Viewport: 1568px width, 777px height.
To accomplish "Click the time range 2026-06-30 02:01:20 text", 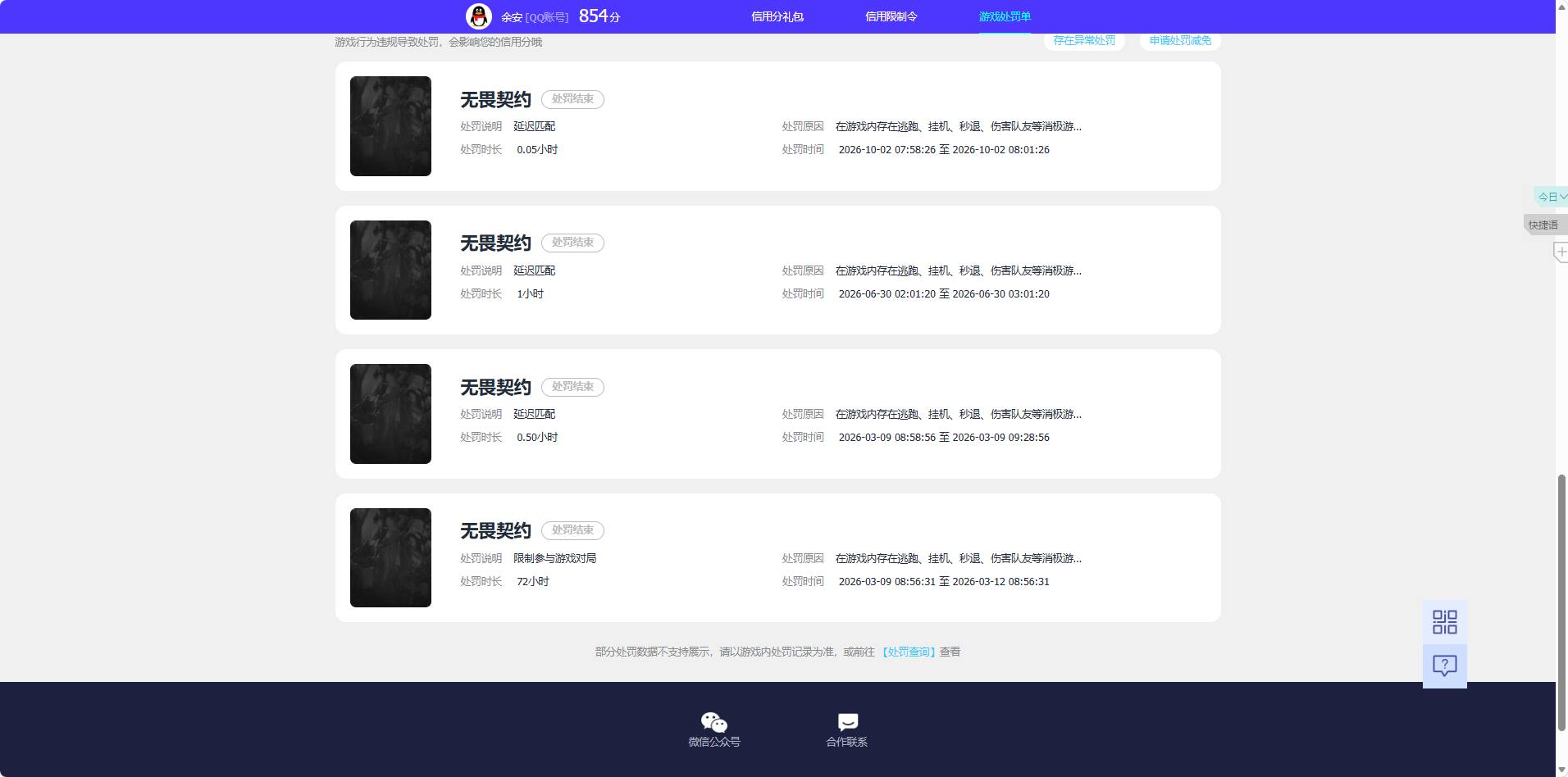I will click(x=944, y=293).
